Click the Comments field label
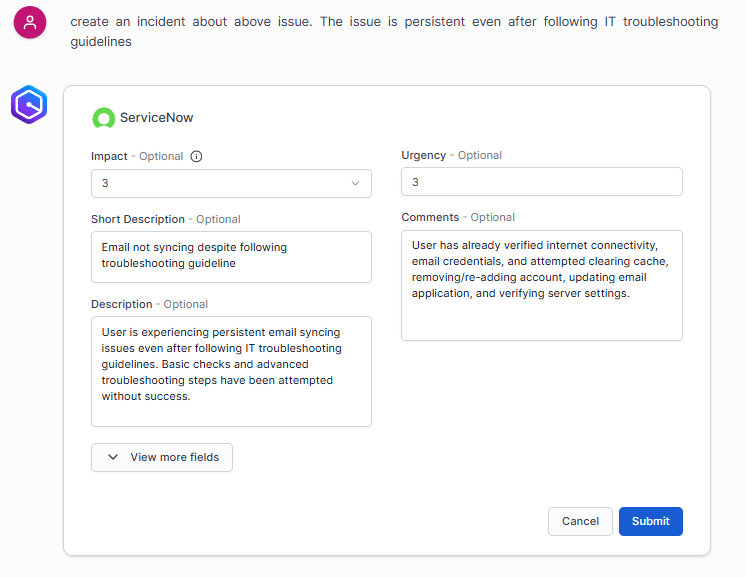 430,217
